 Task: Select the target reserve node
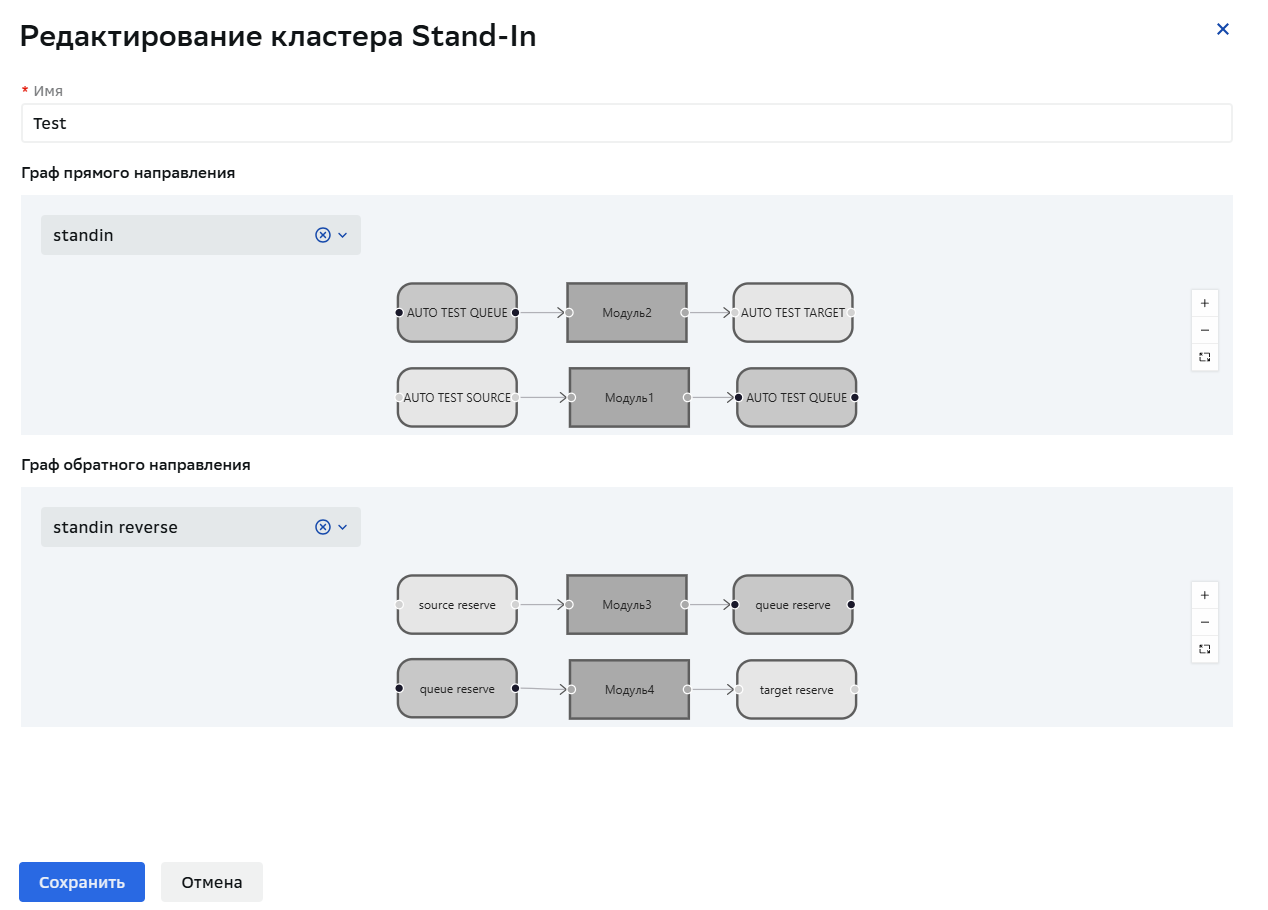pyautogui.click(x=797, y=690)
